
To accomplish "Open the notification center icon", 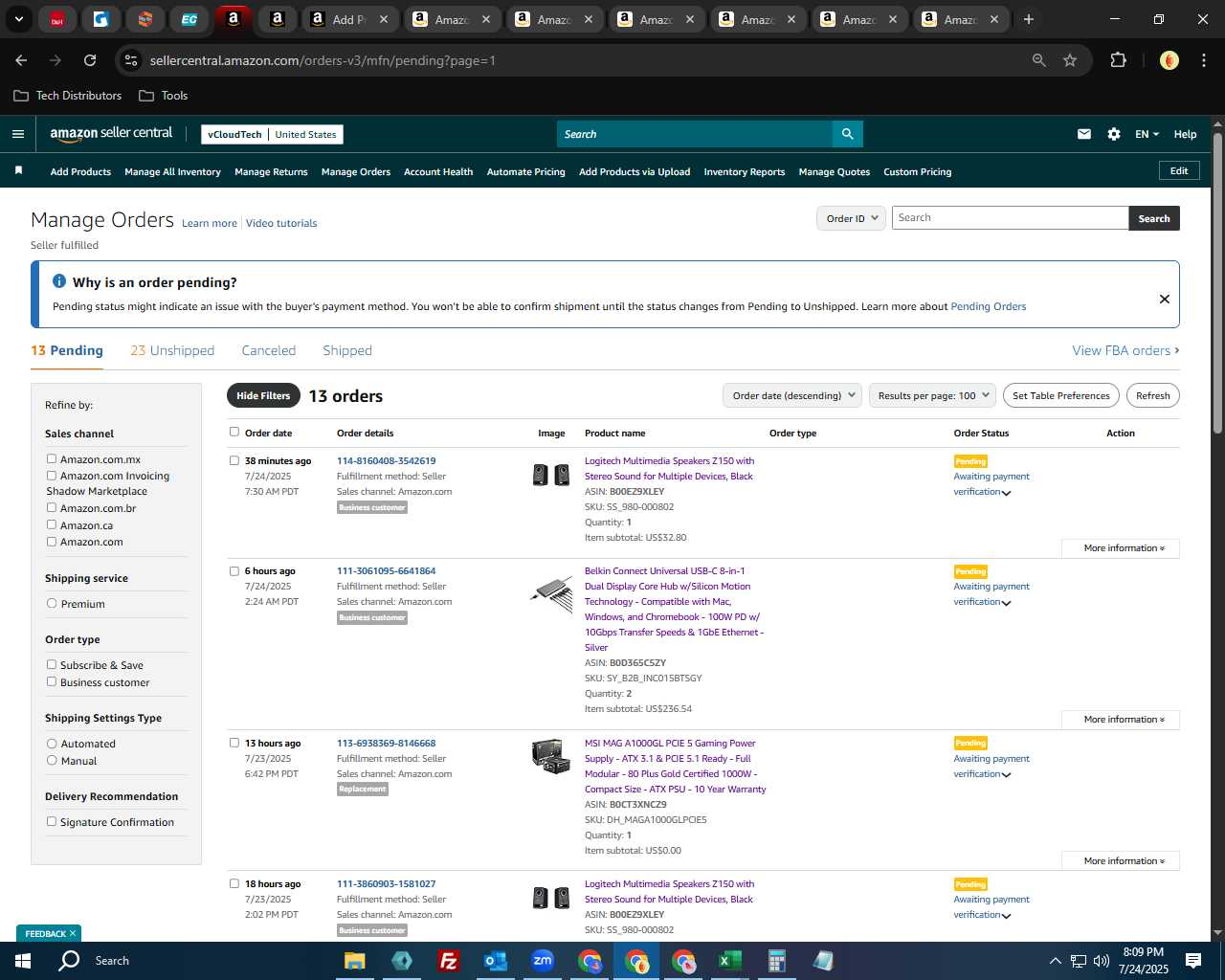I will [x=1192, y=961].
